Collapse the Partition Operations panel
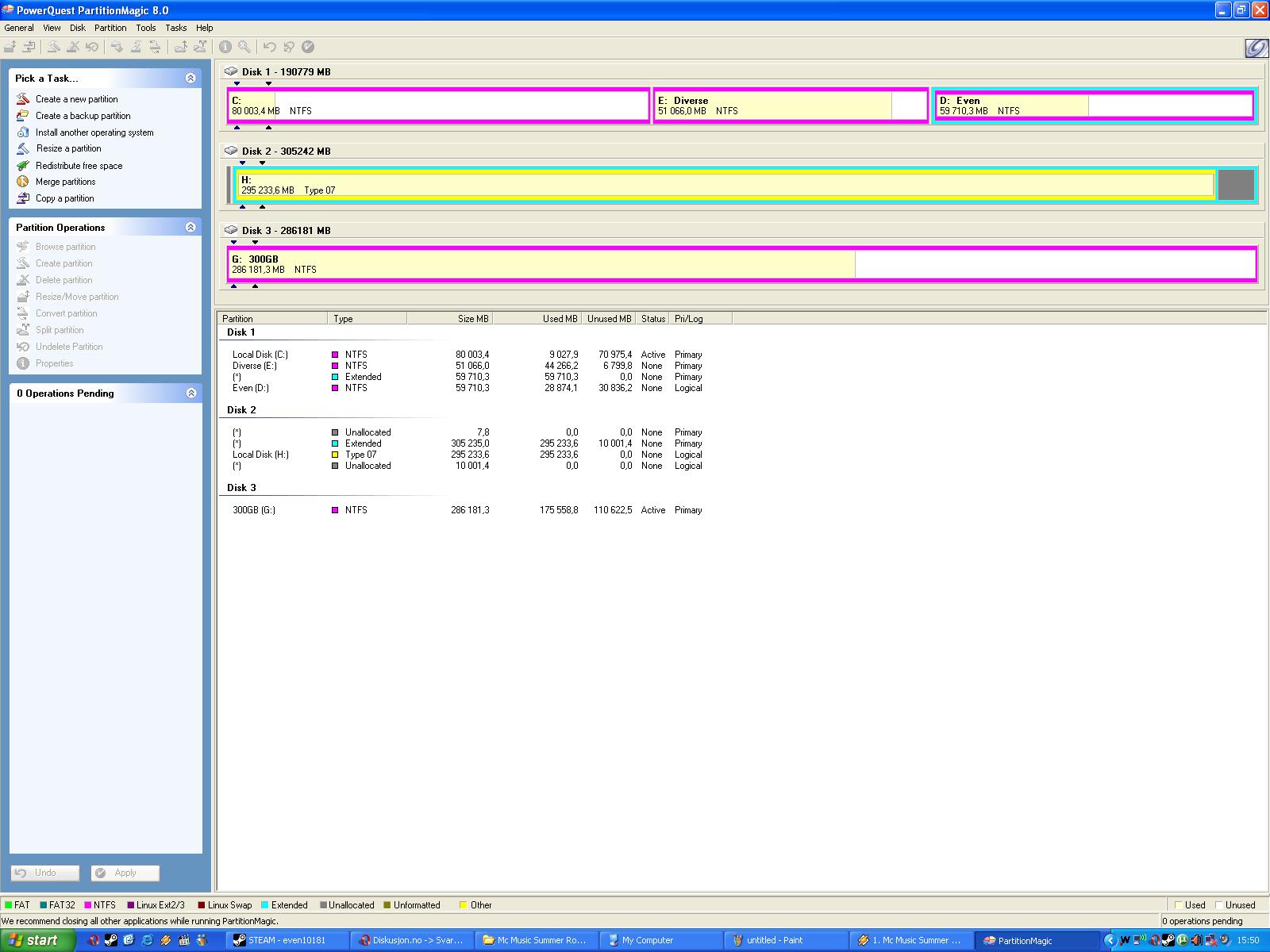 point(190,227)
